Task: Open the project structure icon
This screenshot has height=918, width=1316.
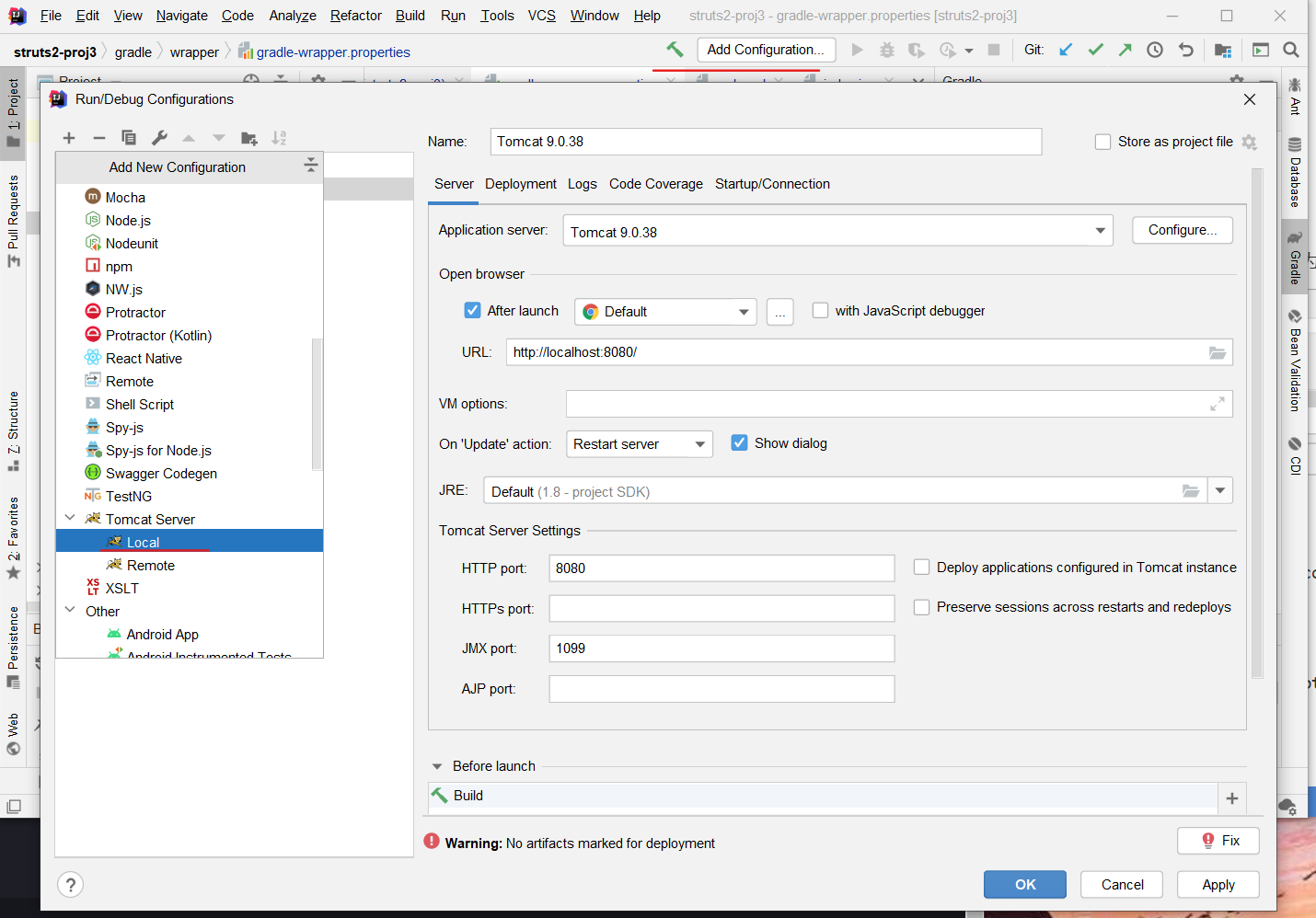Action: (x=1223, y=50)
